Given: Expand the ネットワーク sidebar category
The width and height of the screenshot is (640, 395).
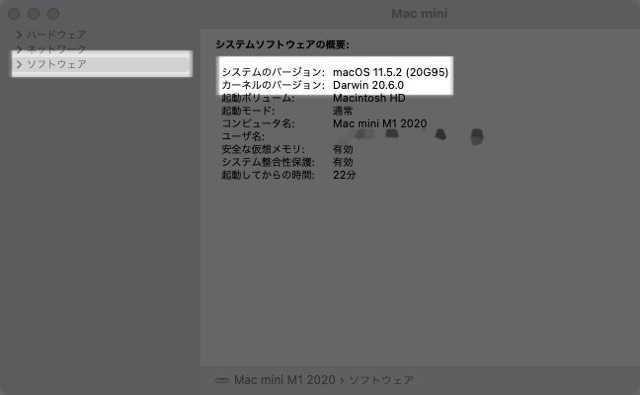Looking at the screenshot, I should (x=19, y=49).
